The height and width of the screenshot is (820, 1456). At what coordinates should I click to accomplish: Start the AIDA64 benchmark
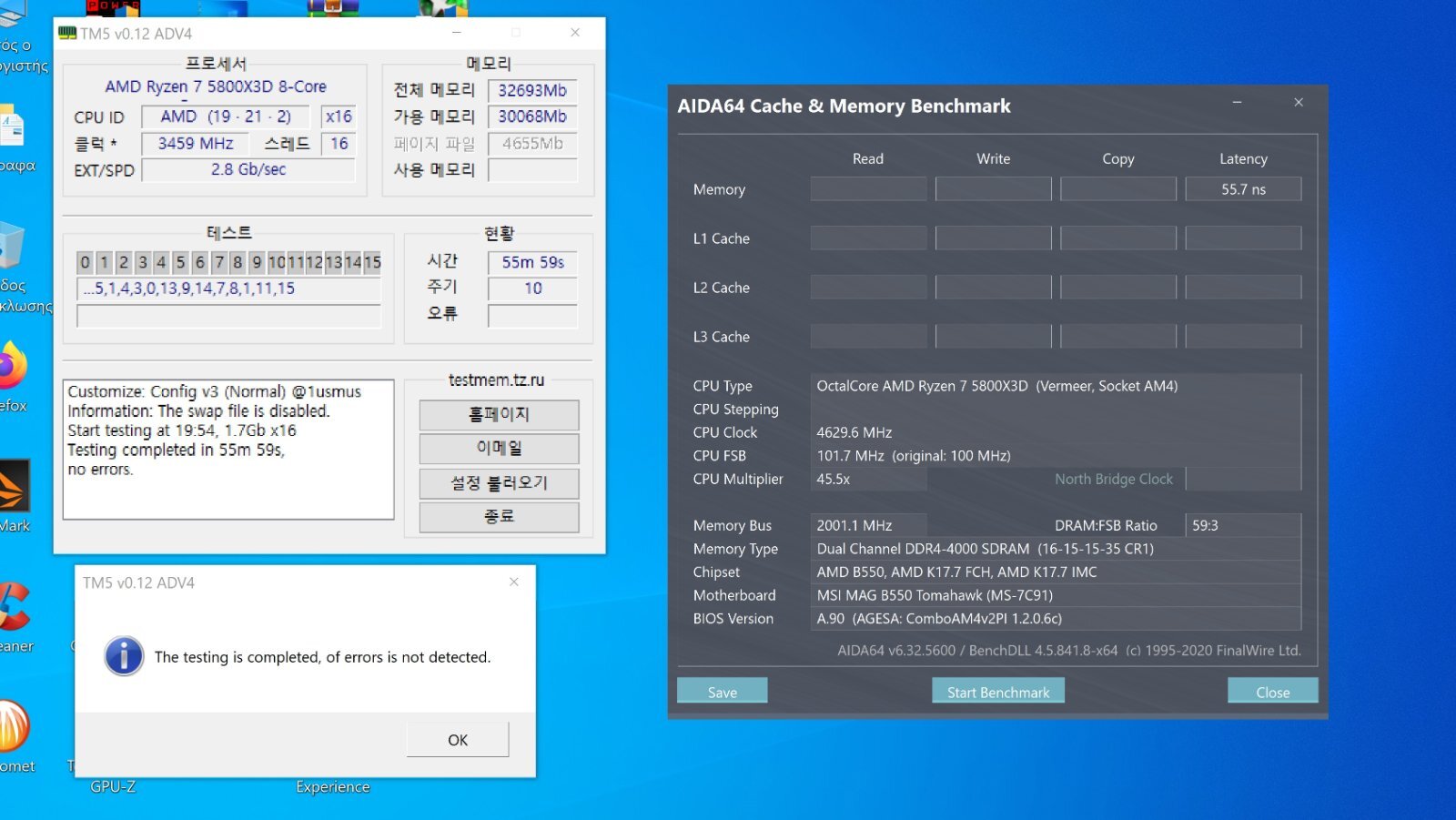[998, 692]
